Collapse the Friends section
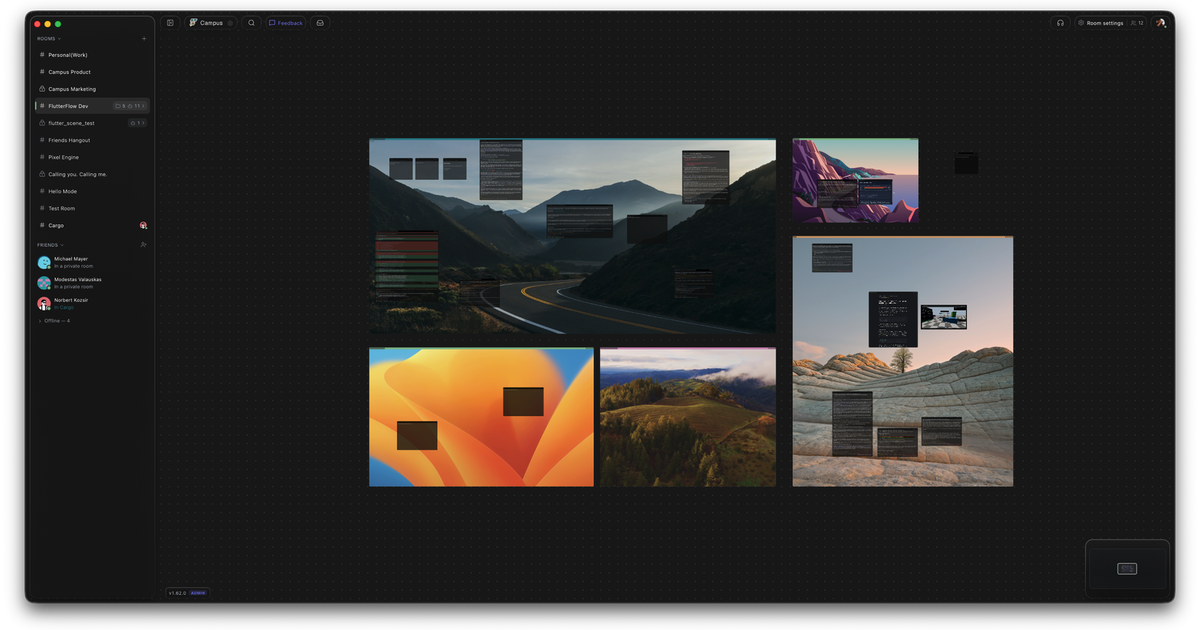 click(50, 245)
